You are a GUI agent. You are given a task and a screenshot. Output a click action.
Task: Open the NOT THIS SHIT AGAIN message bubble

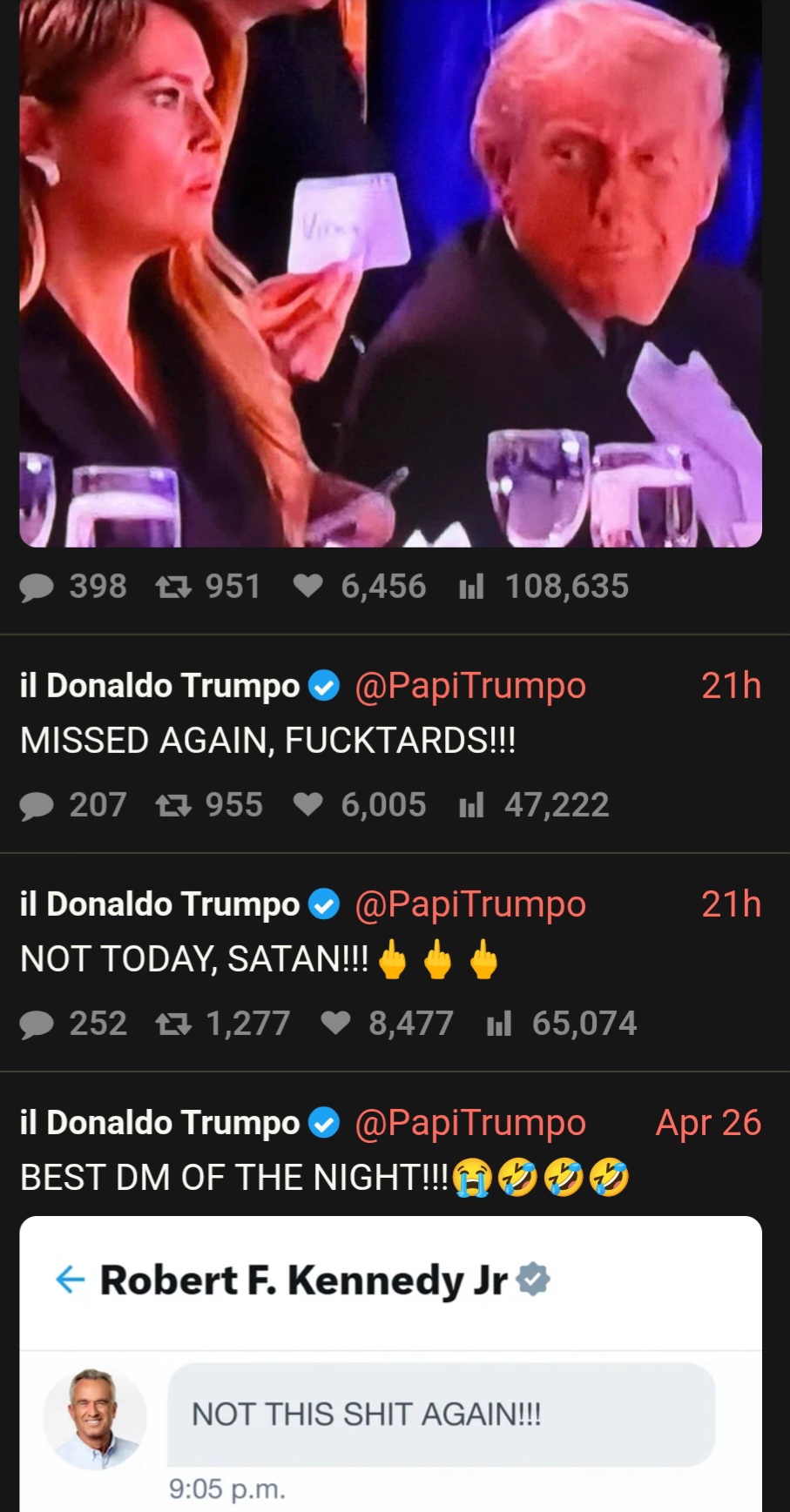(442, 1415)
